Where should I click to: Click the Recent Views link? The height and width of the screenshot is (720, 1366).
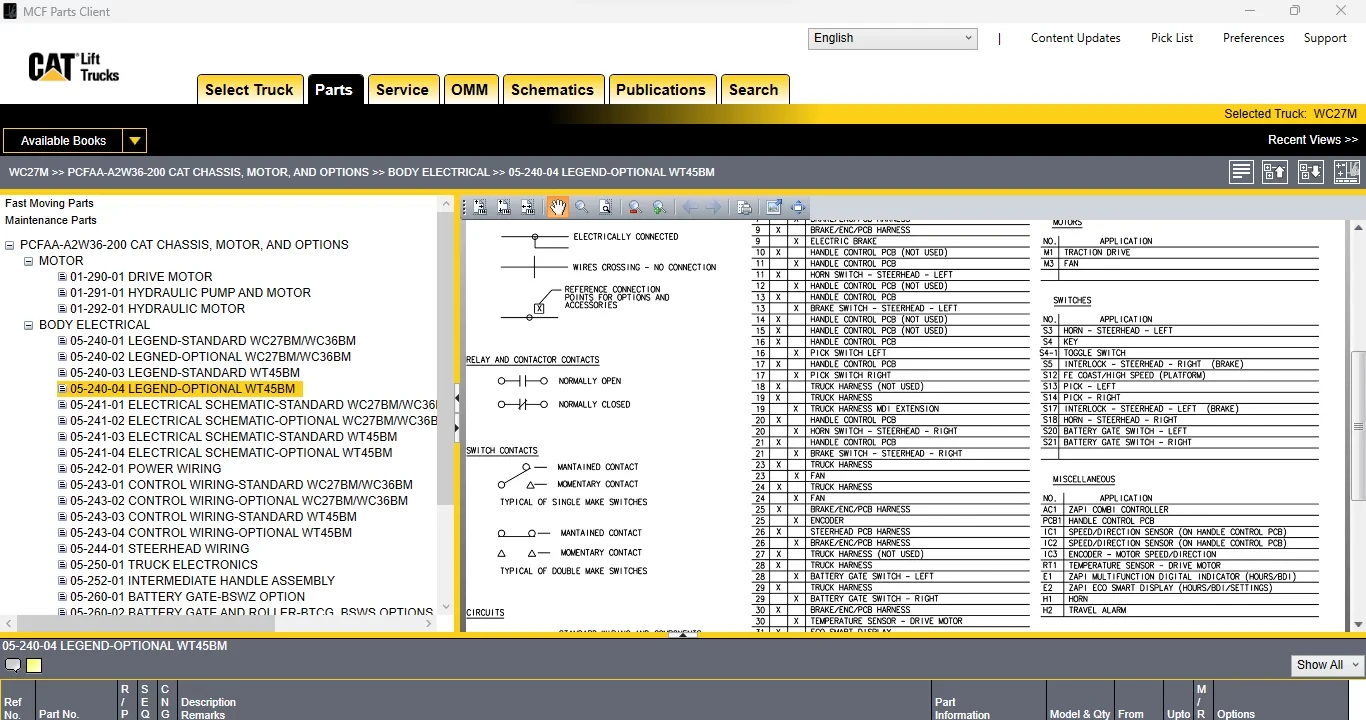click(1312, 140)
